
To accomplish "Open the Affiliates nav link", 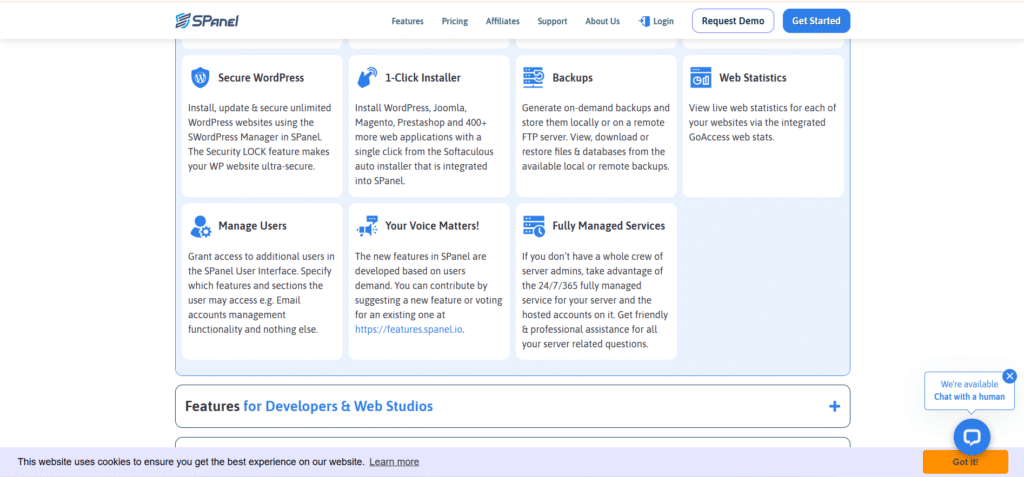I will click(x=502, y=21).
